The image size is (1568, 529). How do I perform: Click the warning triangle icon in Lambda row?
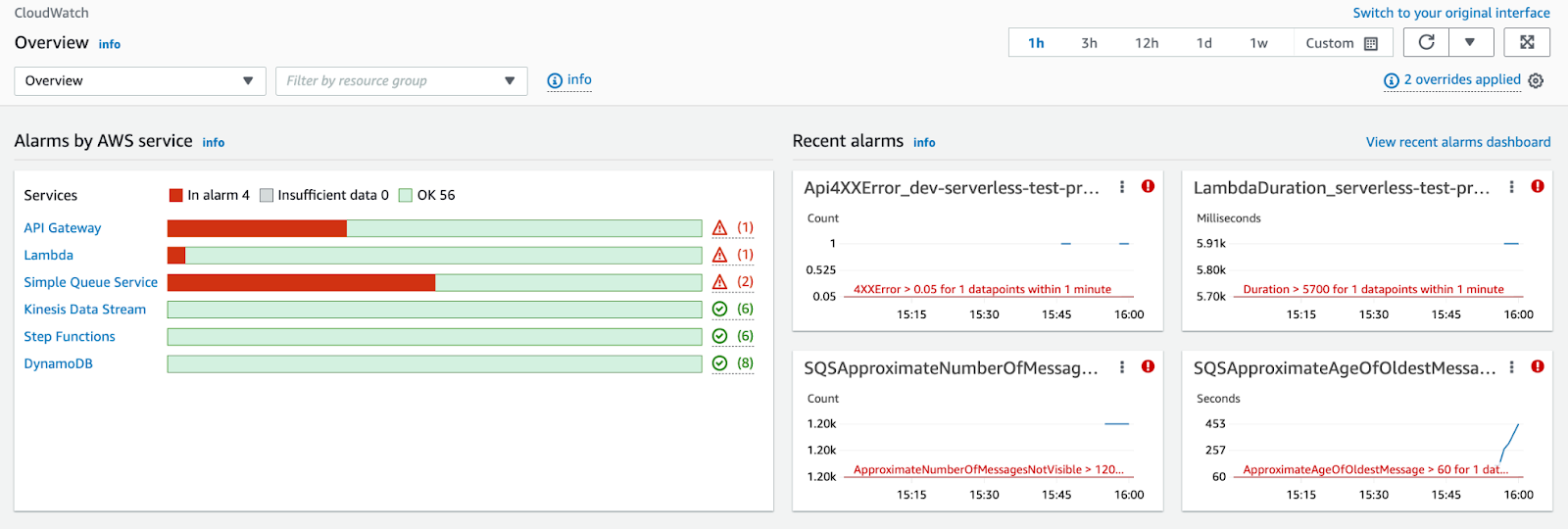720,255
